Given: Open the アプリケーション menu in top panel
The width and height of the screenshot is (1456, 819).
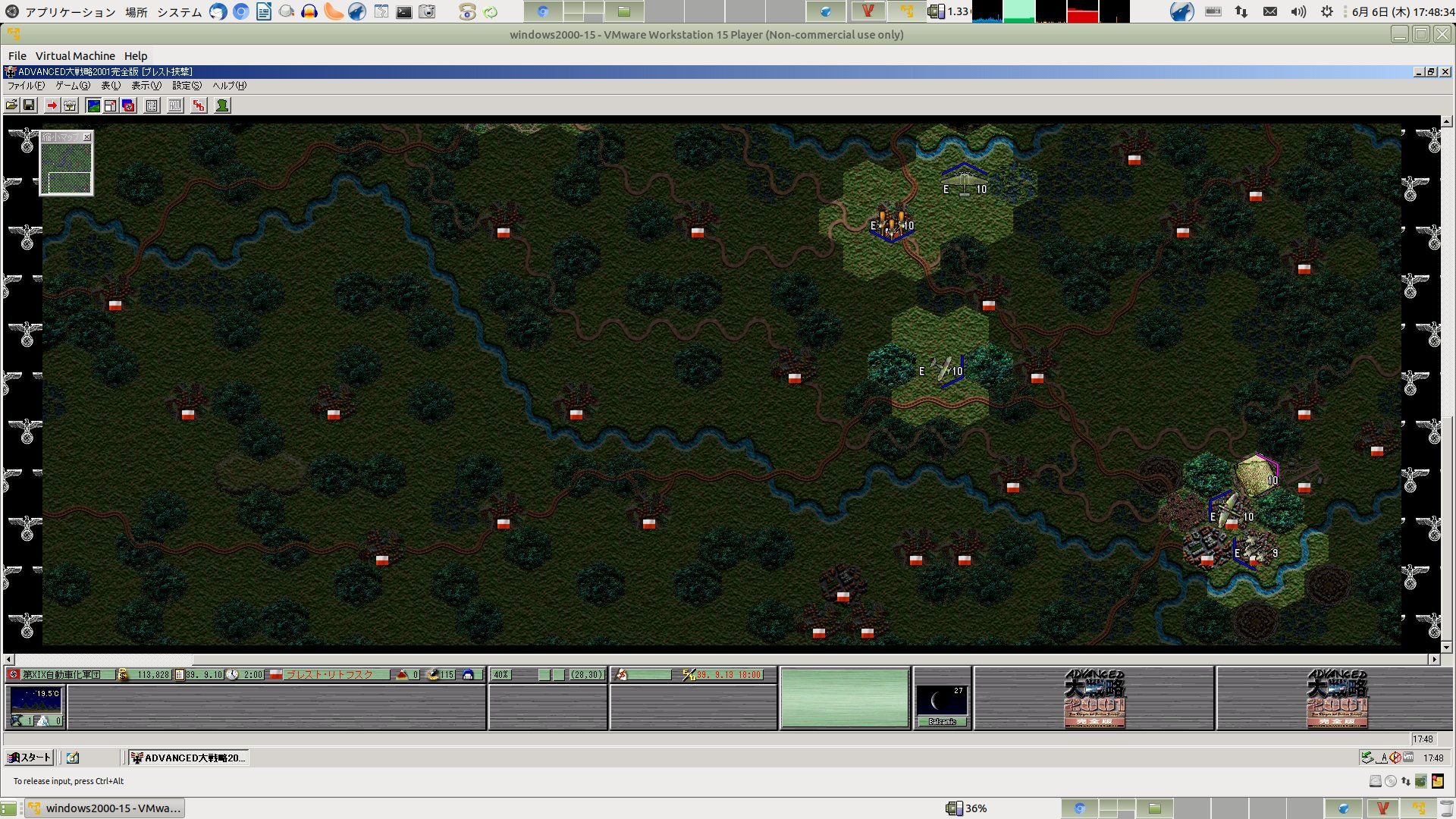Looking at the screenshot, I should tap(70, 12).
